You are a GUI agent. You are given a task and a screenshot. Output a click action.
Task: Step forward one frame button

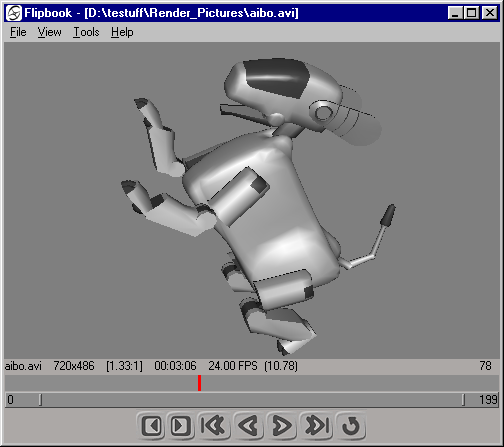coord(181,425)
